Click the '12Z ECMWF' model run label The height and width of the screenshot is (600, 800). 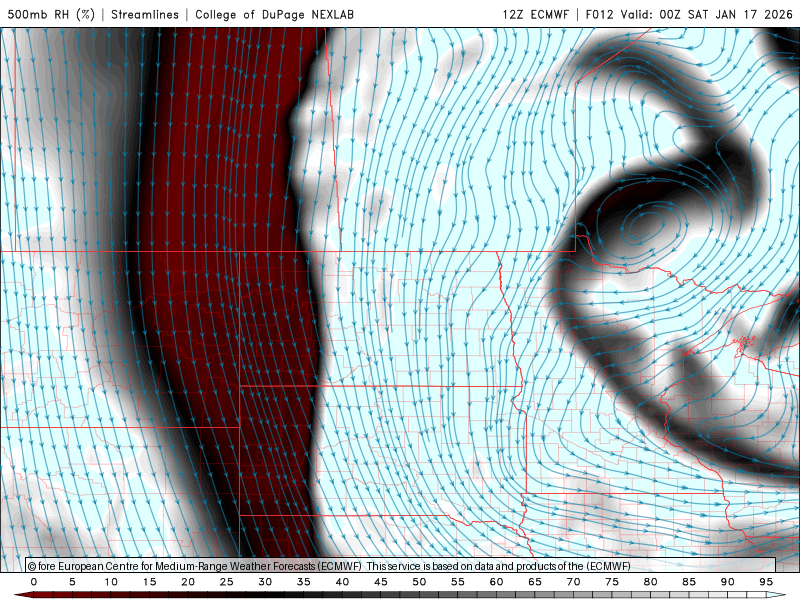[x=535, y=14]
